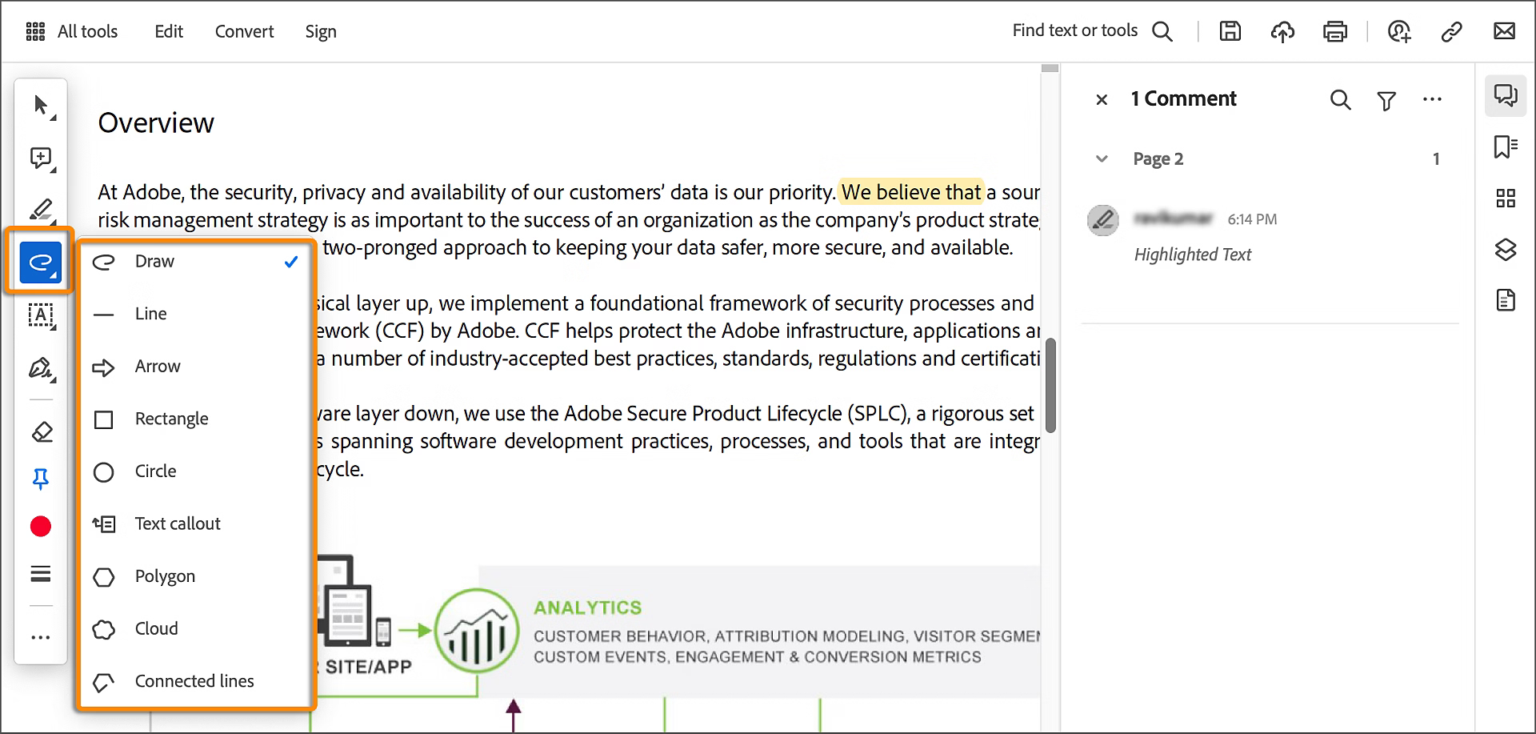The height and width of the screenshot is (734, 1536).
Task: Open the bookmarks panel icon
Action: point(1505,148)
